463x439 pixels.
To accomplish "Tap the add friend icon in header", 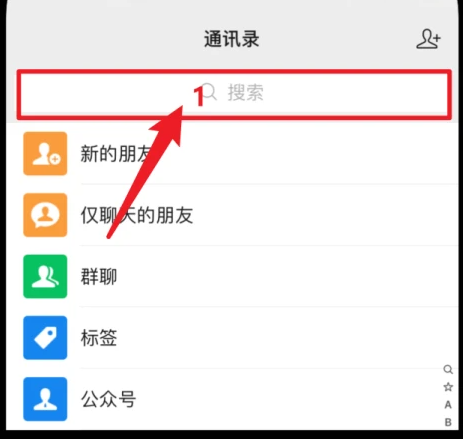I will click(428, 39).
